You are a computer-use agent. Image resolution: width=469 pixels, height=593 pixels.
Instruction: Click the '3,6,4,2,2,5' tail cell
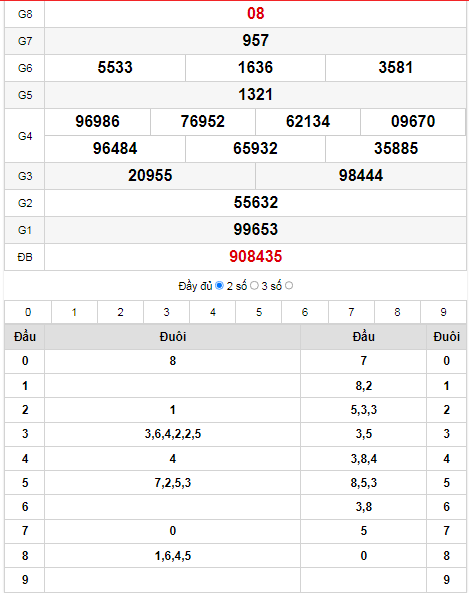[x=172, y=434]
